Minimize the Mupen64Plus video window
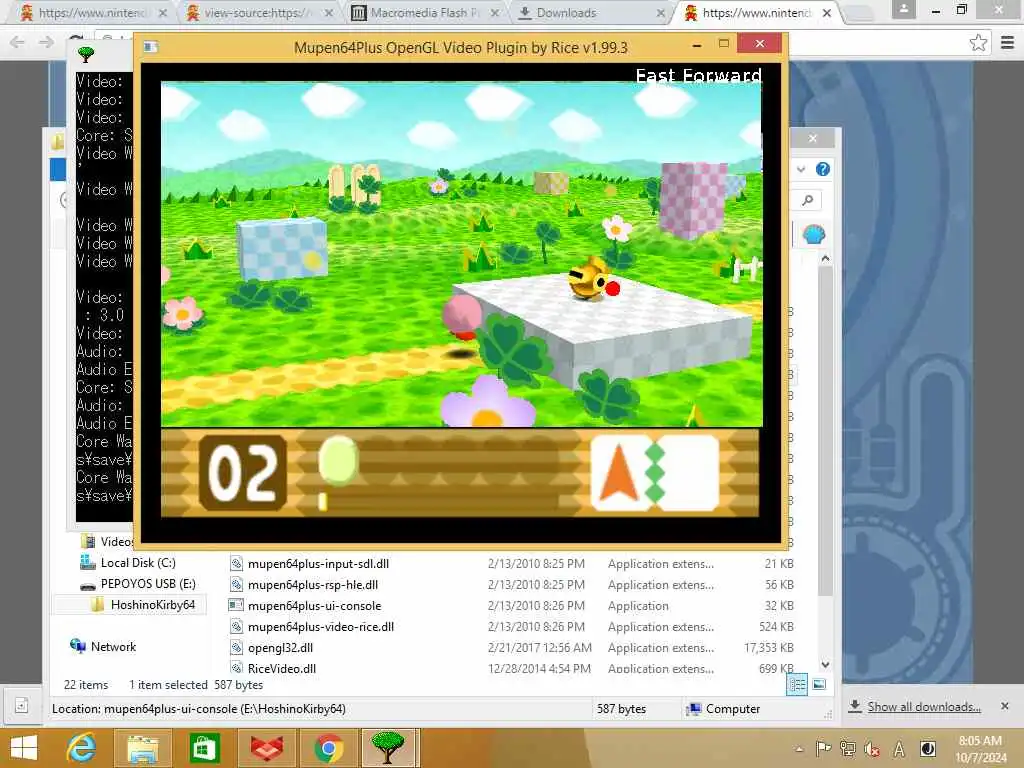Image resolution: width=1024 pixels, height=768 pixels. point(697,44)
